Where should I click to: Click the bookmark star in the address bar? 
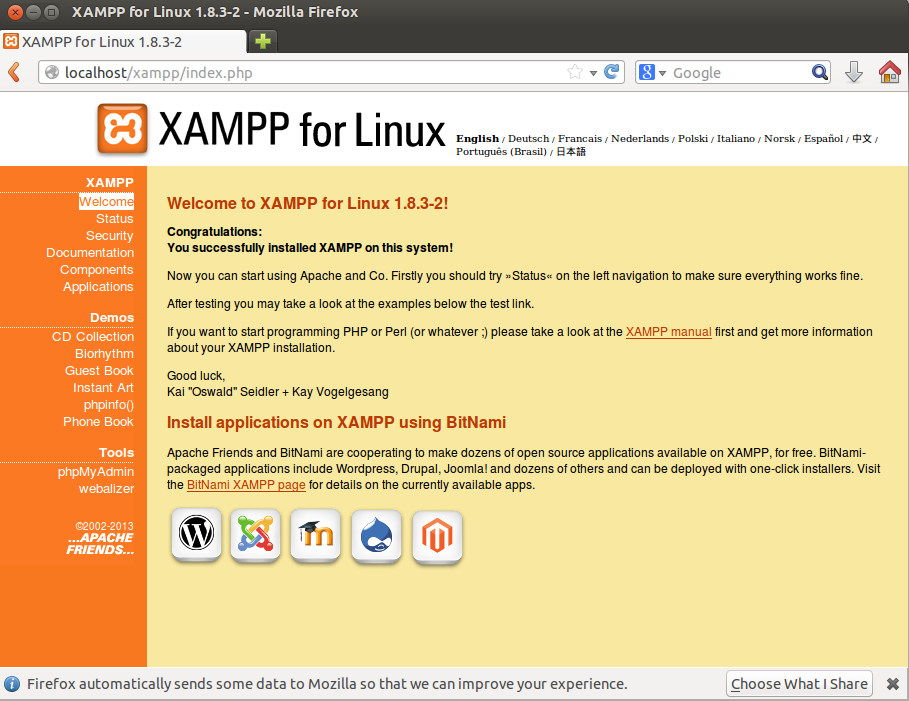(575, 72)
